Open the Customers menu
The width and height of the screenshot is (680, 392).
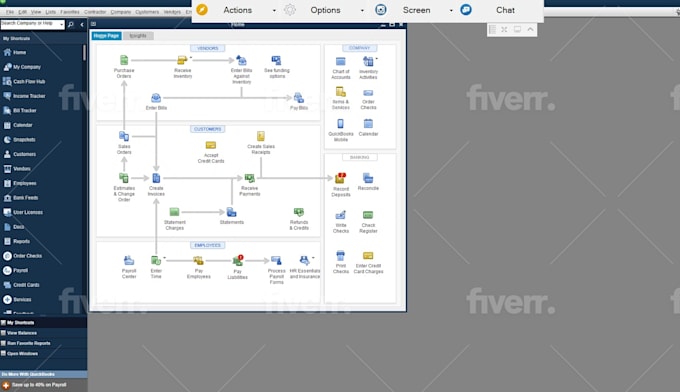coord(147,12)
